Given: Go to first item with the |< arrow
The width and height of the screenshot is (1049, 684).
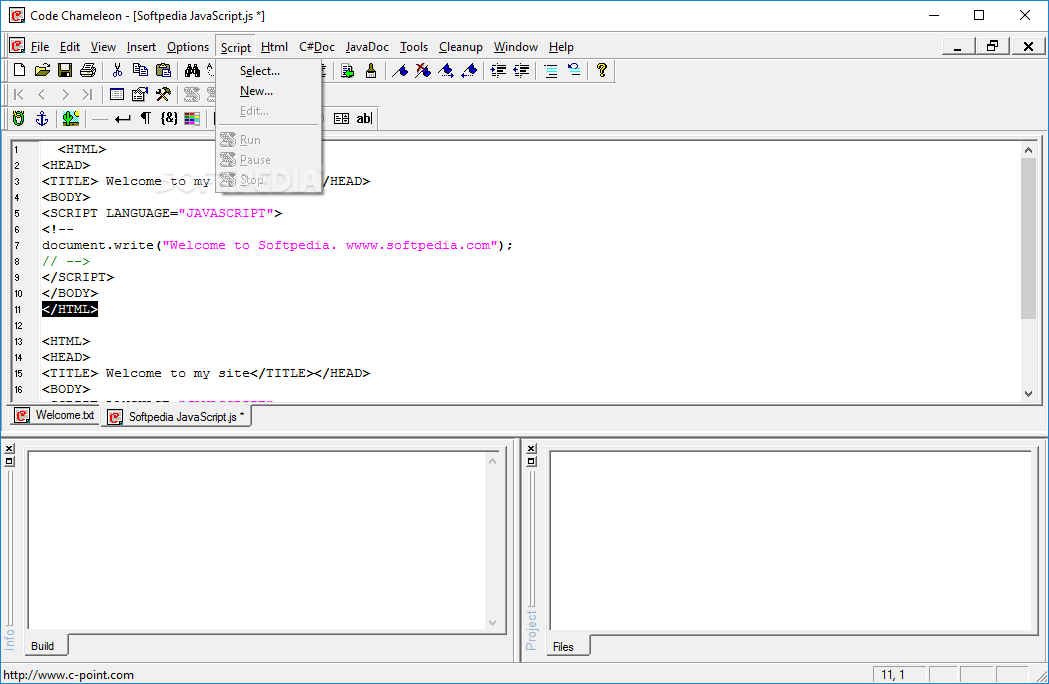Looking at the screenshot, I should coord(19,94).
